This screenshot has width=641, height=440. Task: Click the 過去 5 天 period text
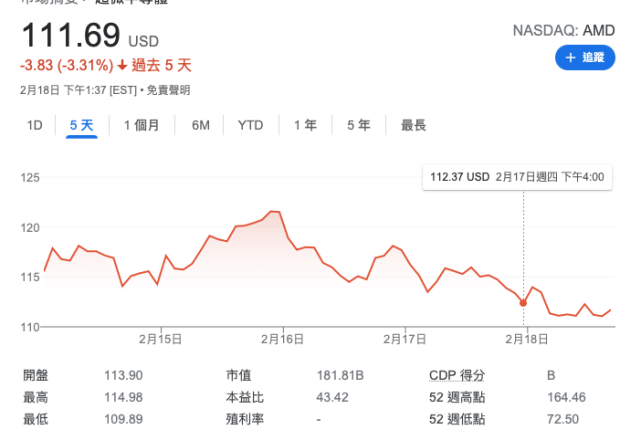click(161, 65)
